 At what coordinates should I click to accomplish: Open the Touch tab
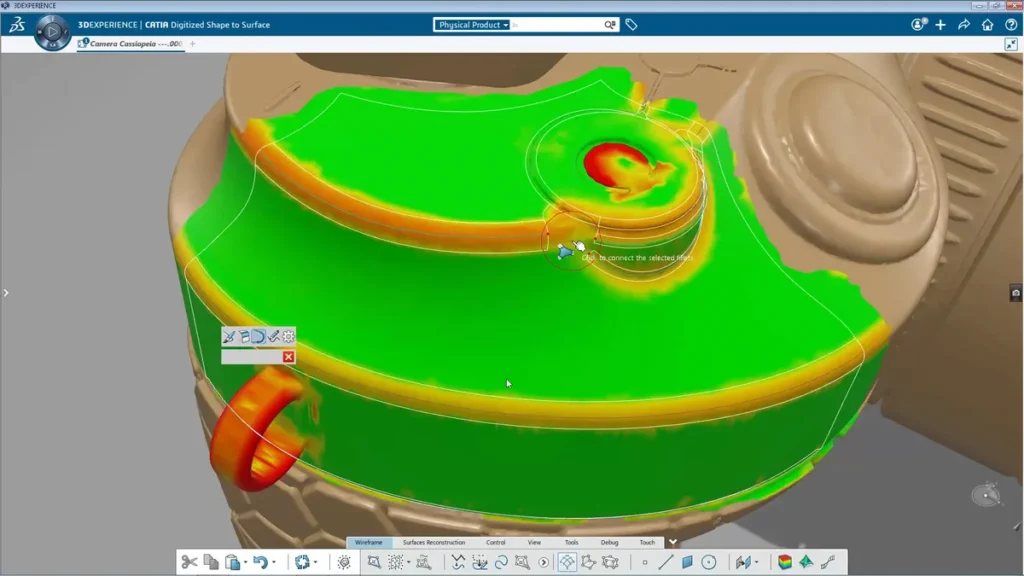point(647,542)
